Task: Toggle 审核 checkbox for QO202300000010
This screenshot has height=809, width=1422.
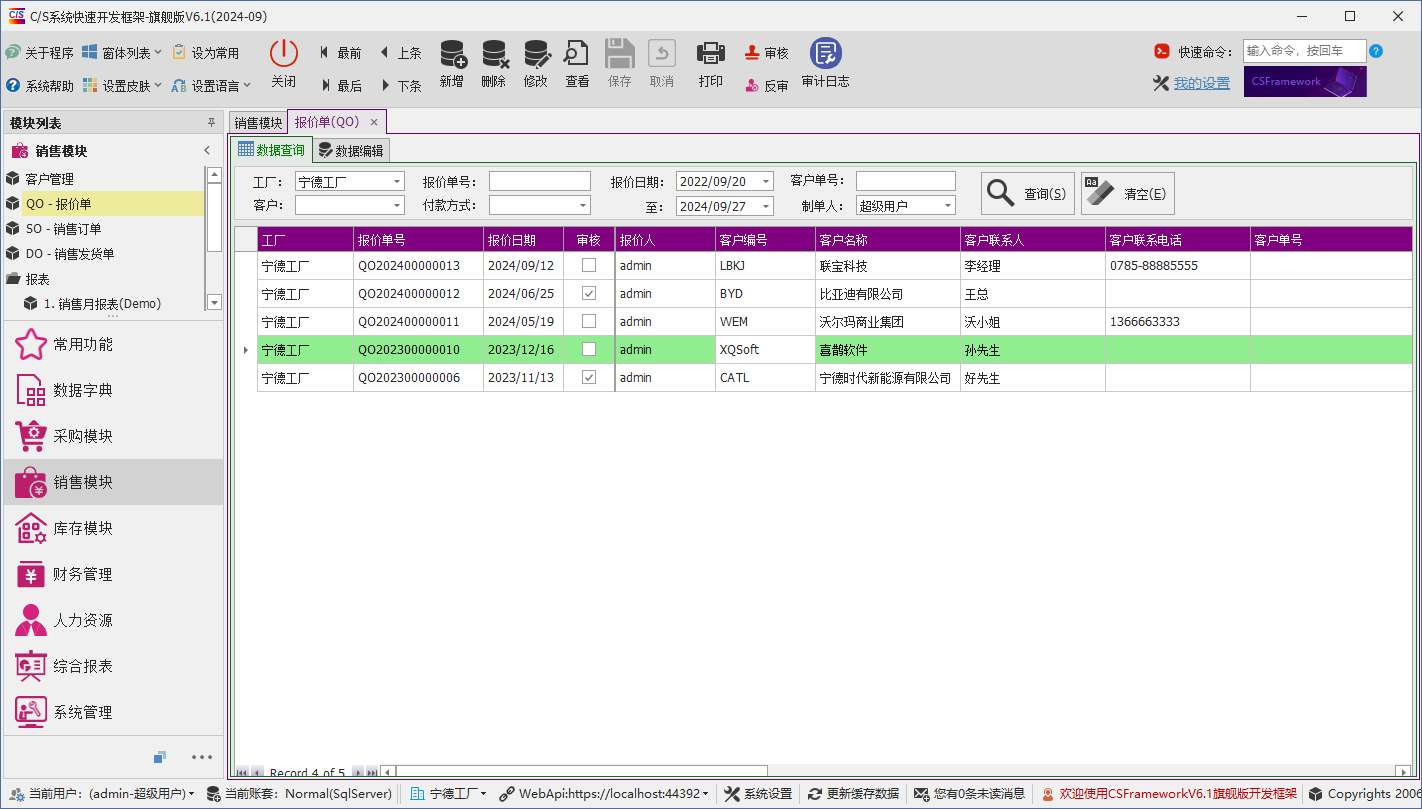Action: [x=589, y=349]
